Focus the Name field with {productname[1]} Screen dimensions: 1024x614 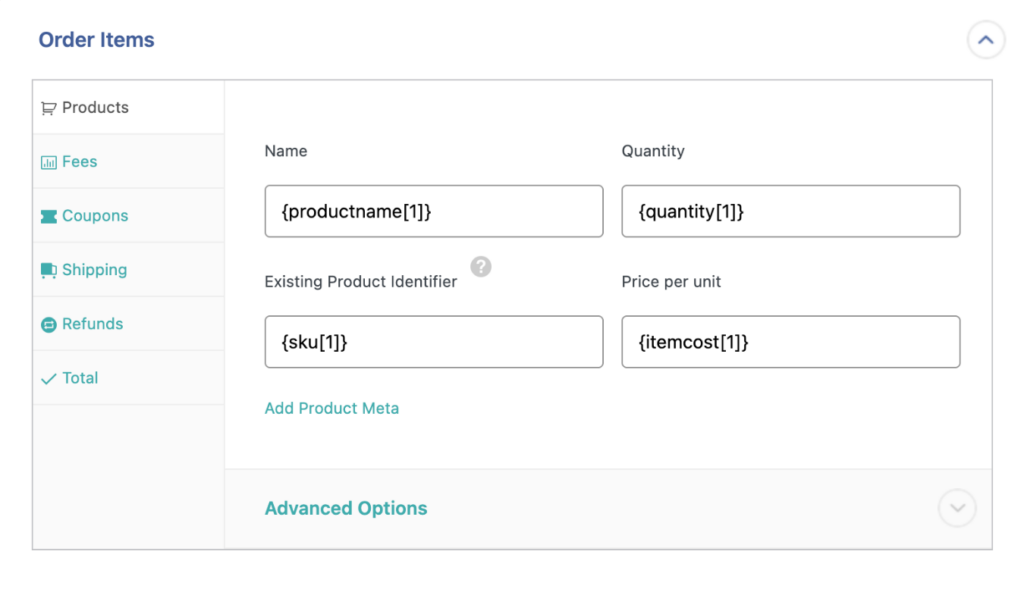pyautogui.click(x=434, y=211)
